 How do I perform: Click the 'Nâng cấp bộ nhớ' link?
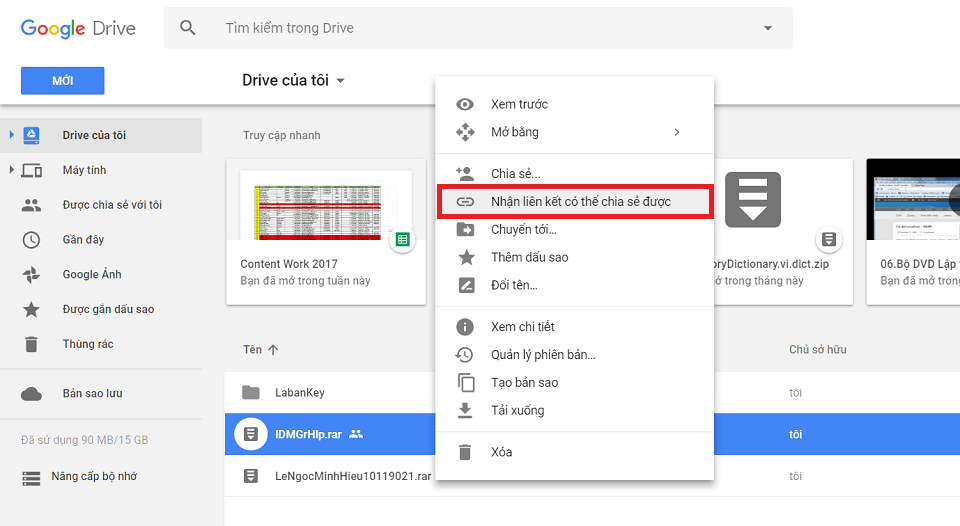[x=94, y=476]
